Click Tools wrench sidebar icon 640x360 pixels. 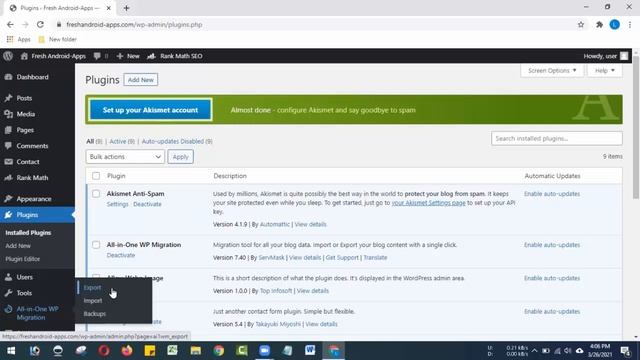point(8,293)
